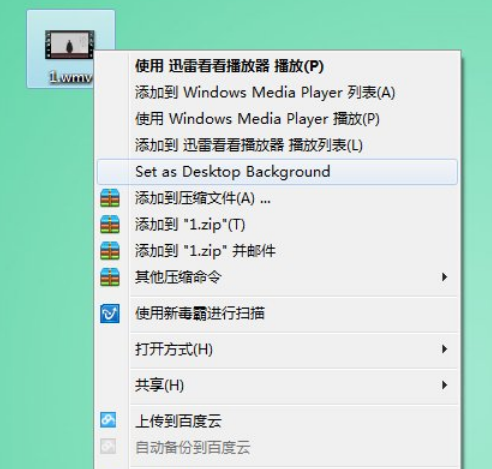Expand the 共享(H) submenu arrow
The width and height of the screenshot is (492, 469).
(444, 385)
